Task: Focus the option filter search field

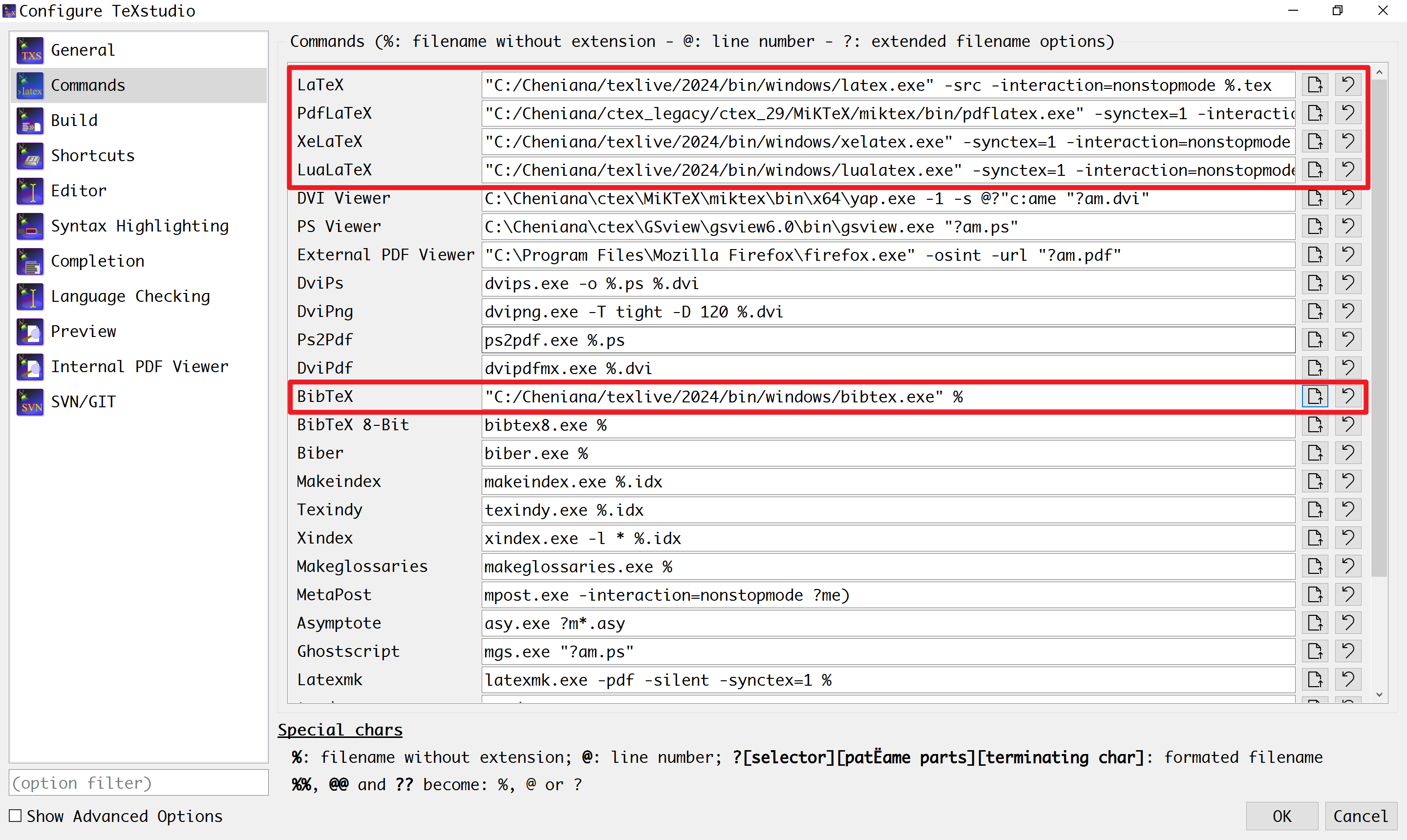Action: [x=139, y=783]
